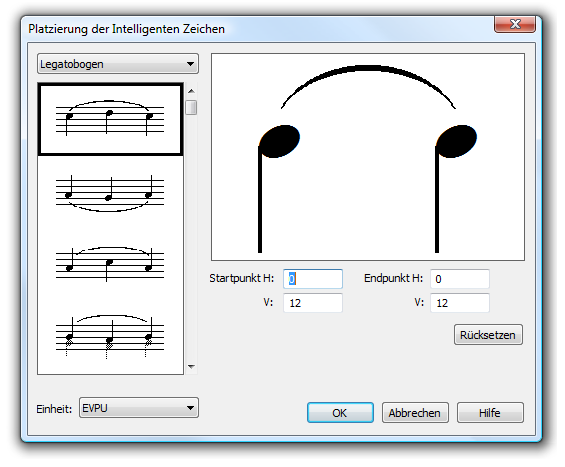
Task: Click Abbrechen to cancel the dialog
Action: point(415,413)
